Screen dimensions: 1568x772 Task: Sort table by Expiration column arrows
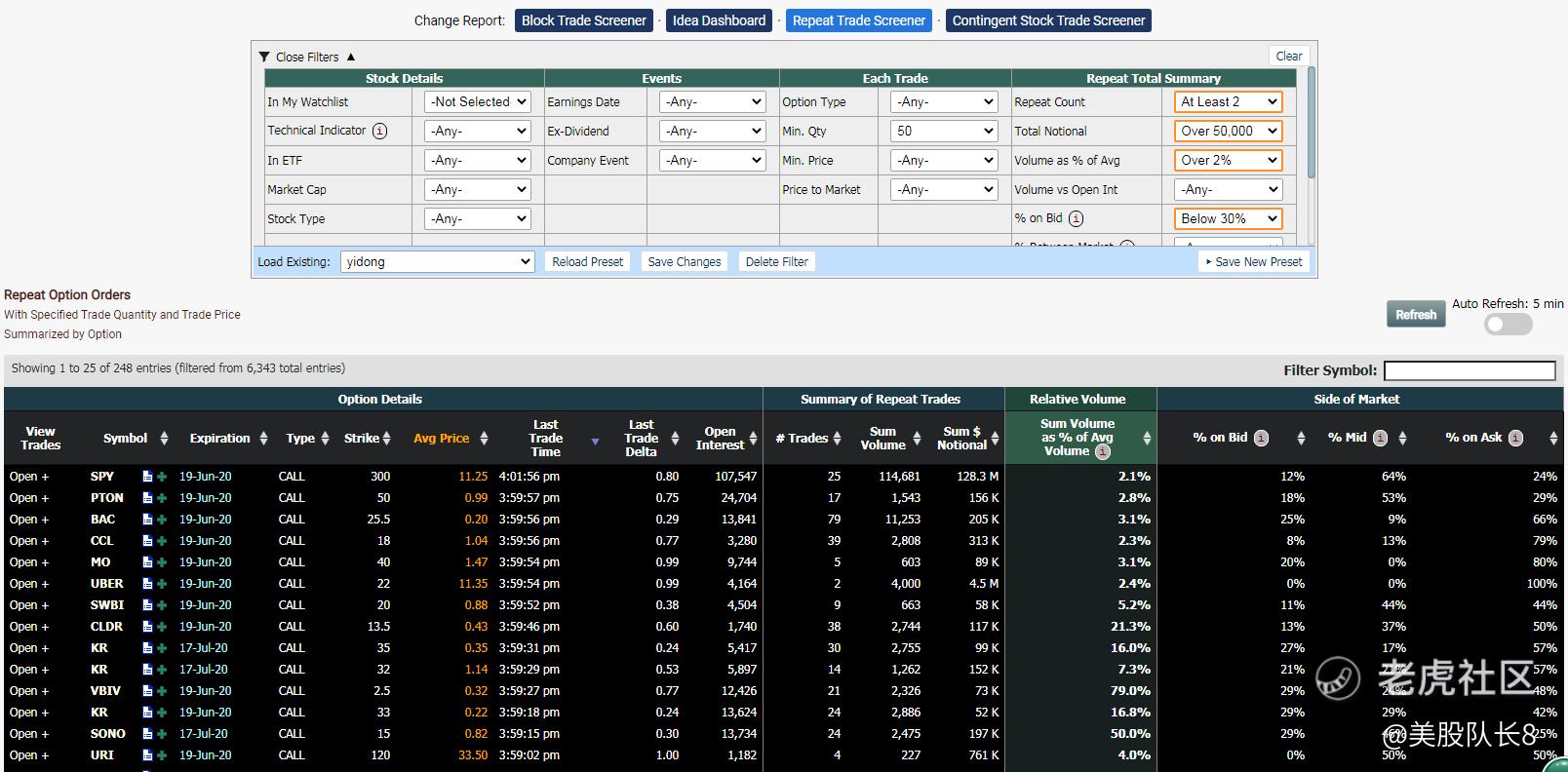coord(263,439)
